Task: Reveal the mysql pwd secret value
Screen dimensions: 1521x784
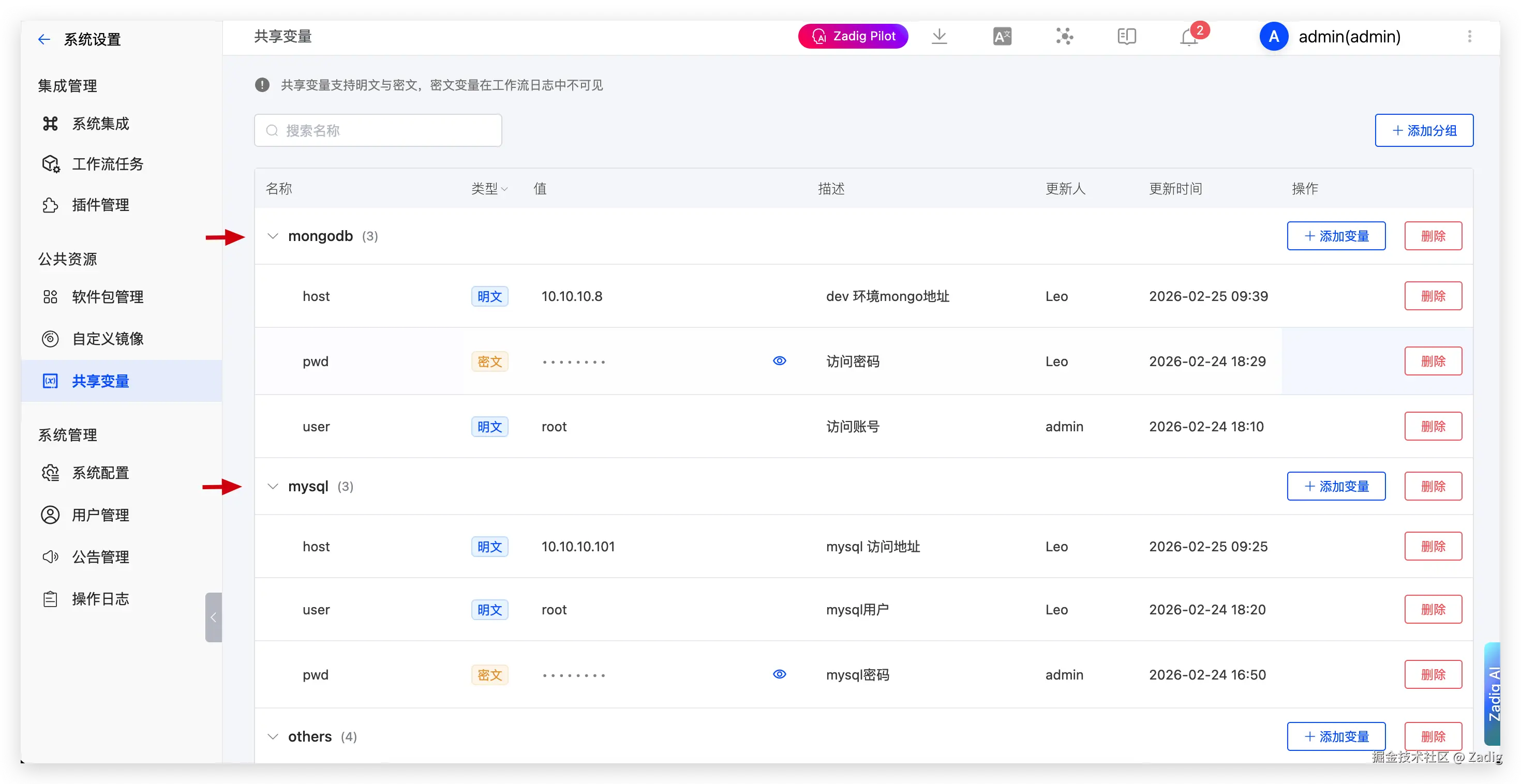Action: tap(780, 674)
